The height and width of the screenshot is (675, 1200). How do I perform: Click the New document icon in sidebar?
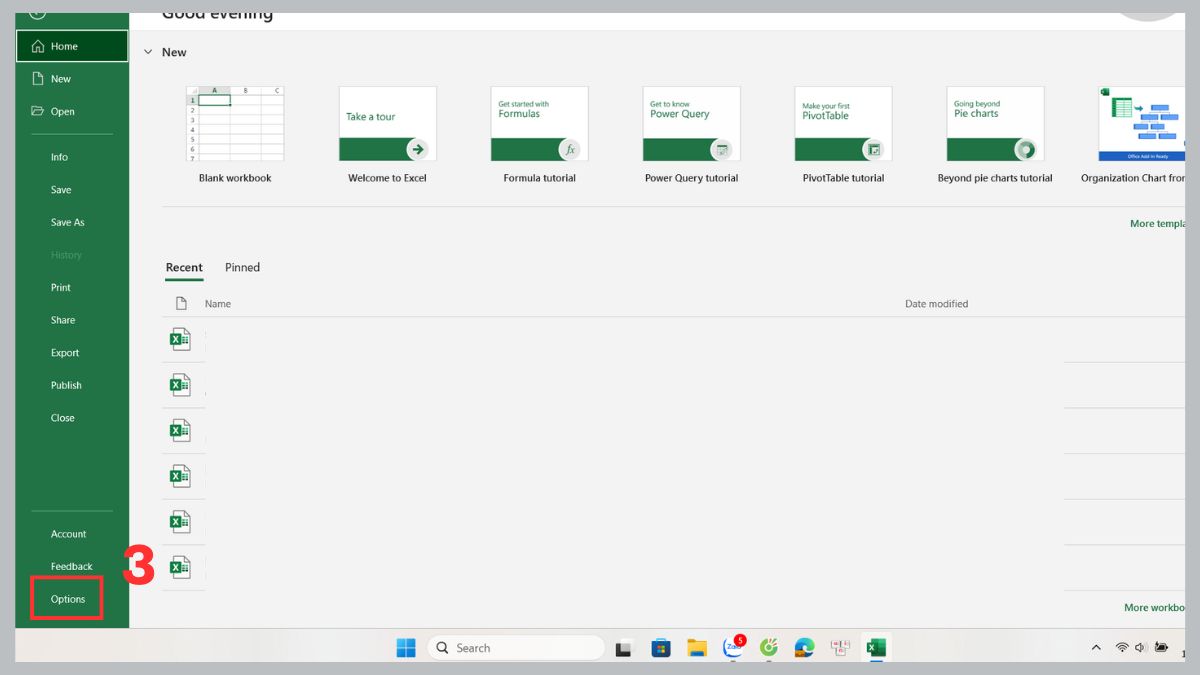pyautogui.click(x=38, y=79)
